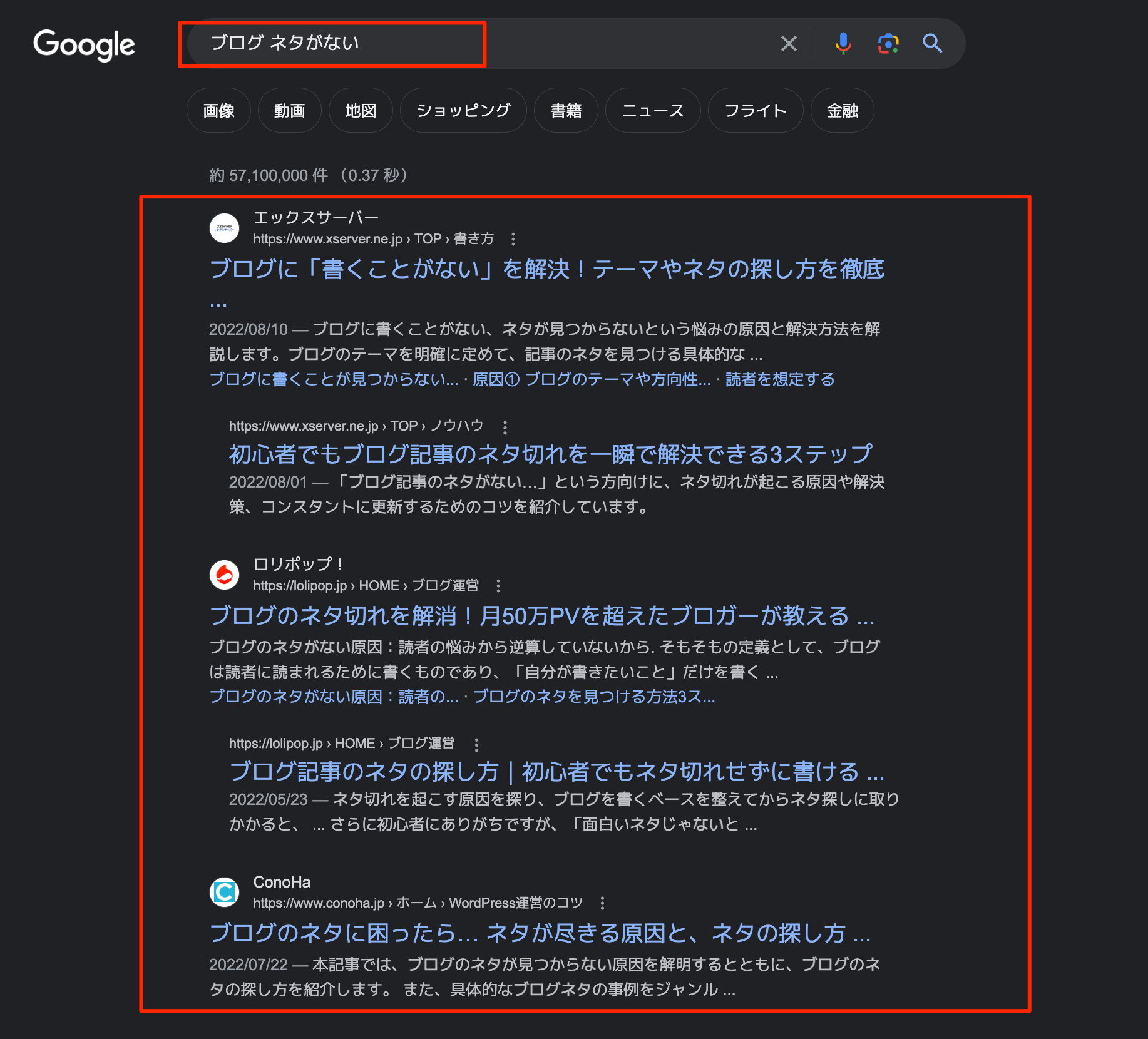Image resolution: width=1148 pixels, height=1039 pixels.
Task: Open ブログのネタ切れを解消！月50万PV result
Action: [541, 616]
